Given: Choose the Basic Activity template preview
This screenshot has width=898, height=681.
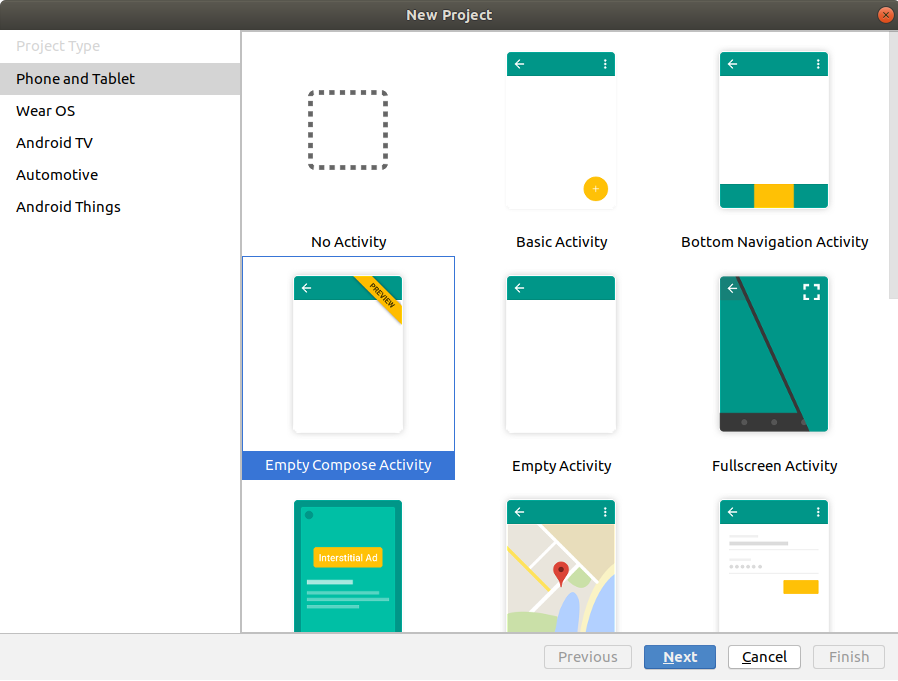Looking at the screenshot, I should coord(561,130).
